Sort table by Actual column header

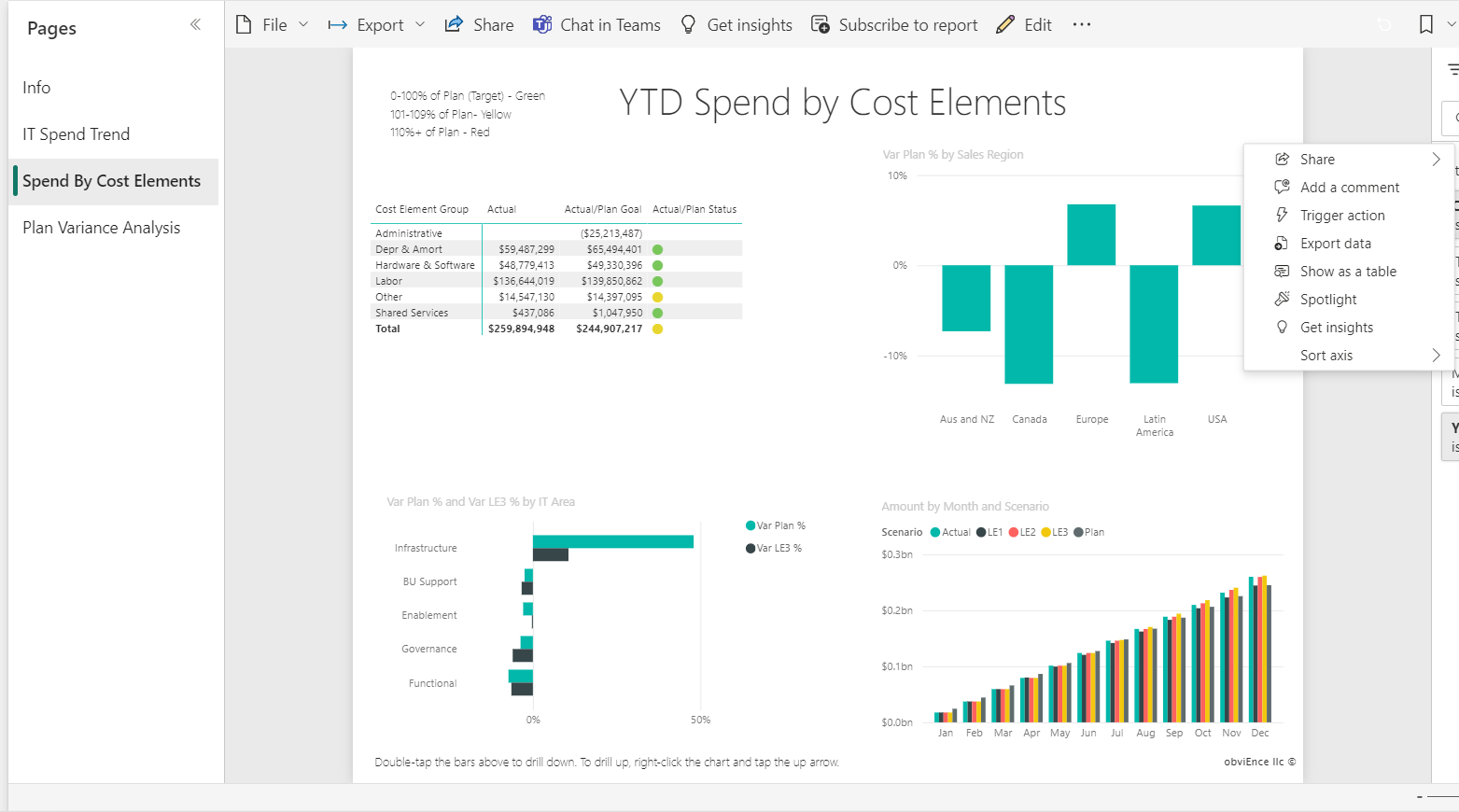502,209
